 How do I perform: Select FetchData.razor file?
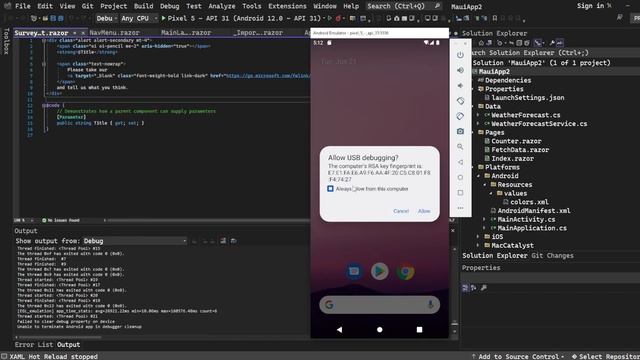pos(520,150)
